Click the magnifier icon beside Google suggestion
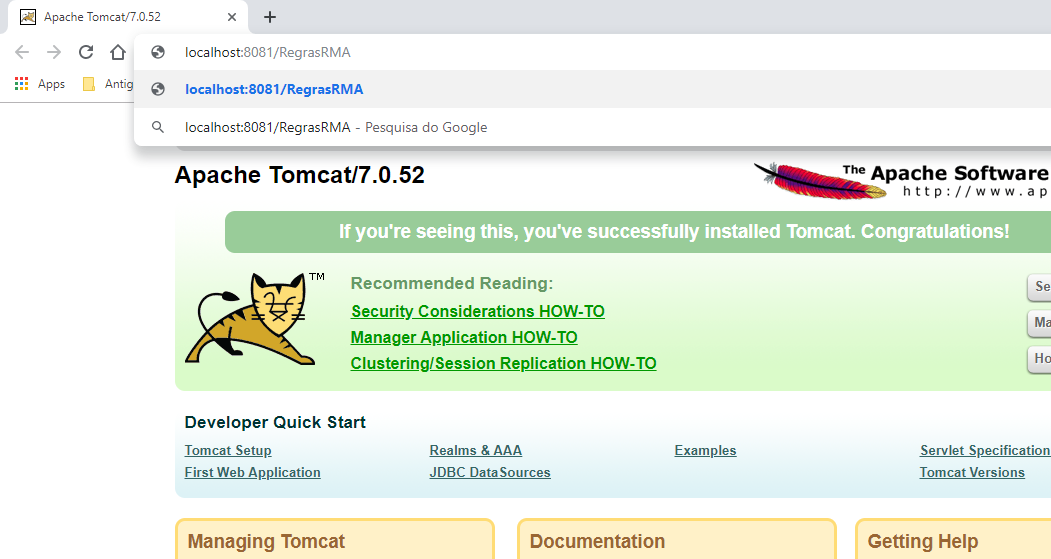Viewport: 1051px width, 559px height. coord(158,127)
